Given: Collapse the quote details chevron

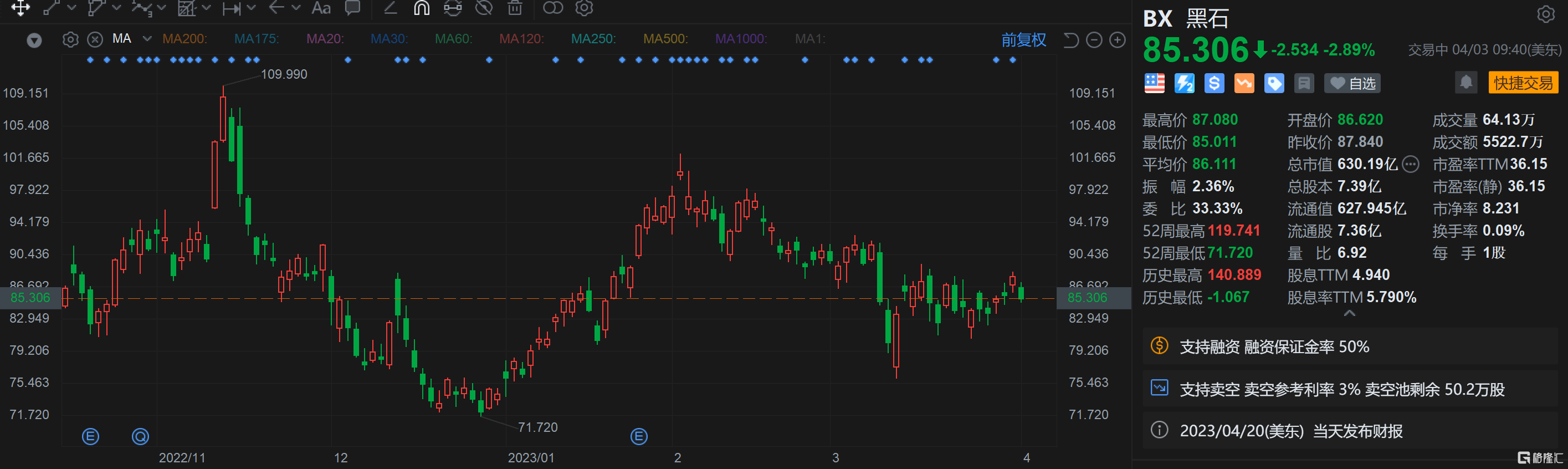Looking at the screenshot, I should coord(1350,313).
